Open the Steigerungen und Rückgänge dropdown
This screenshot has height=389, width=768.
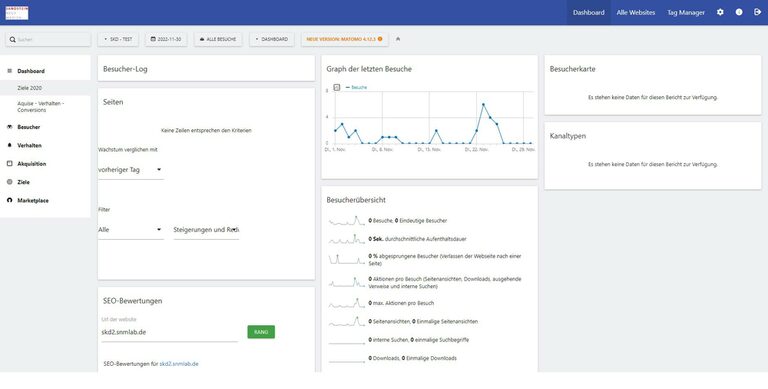pos(206,230)
